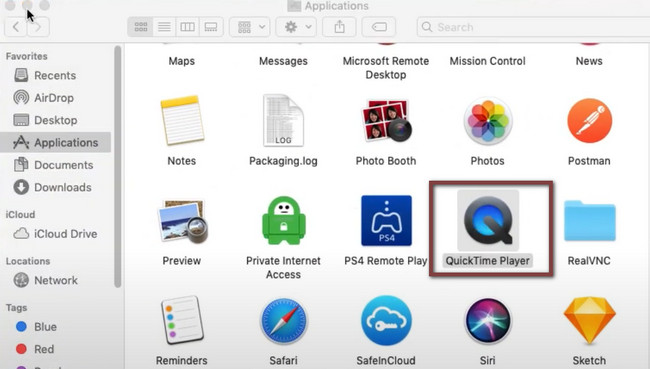The width and height of the screenshot is (650, 369).
Task: Open the gear Action menu dropdown
Action: tap(296, 27)
